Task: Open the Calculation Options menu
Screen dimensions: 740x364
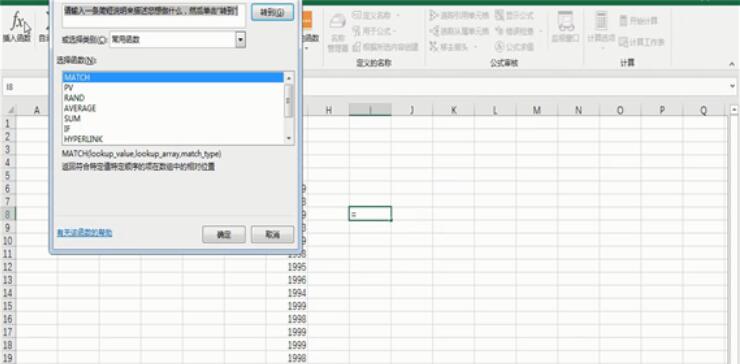Action: (x=601, y=30)
